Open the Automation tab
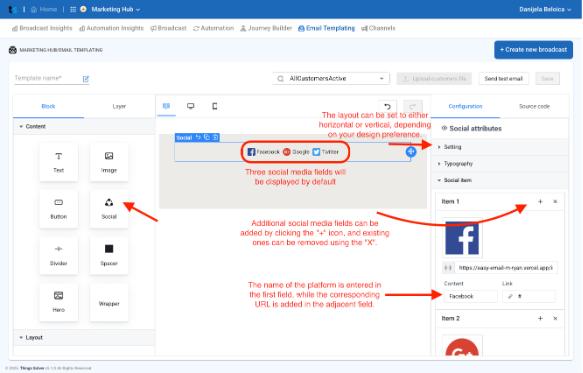 coord(213,28)
